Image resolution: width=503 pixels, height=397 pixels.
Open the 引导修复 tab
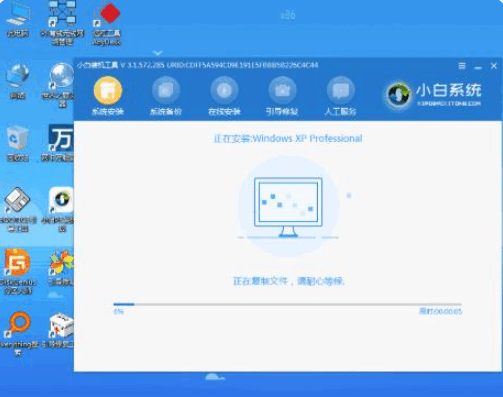pos(282,96)
